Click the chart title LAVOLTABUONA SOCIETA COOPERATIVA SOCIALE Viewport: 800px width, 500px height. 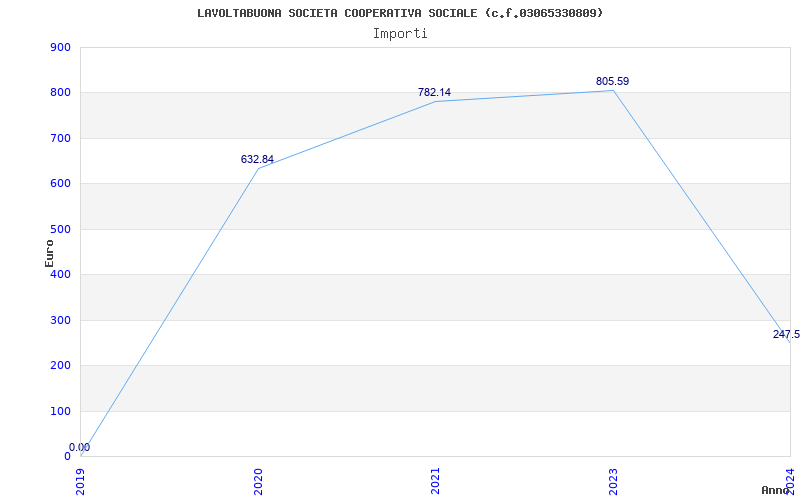[400, 13]
